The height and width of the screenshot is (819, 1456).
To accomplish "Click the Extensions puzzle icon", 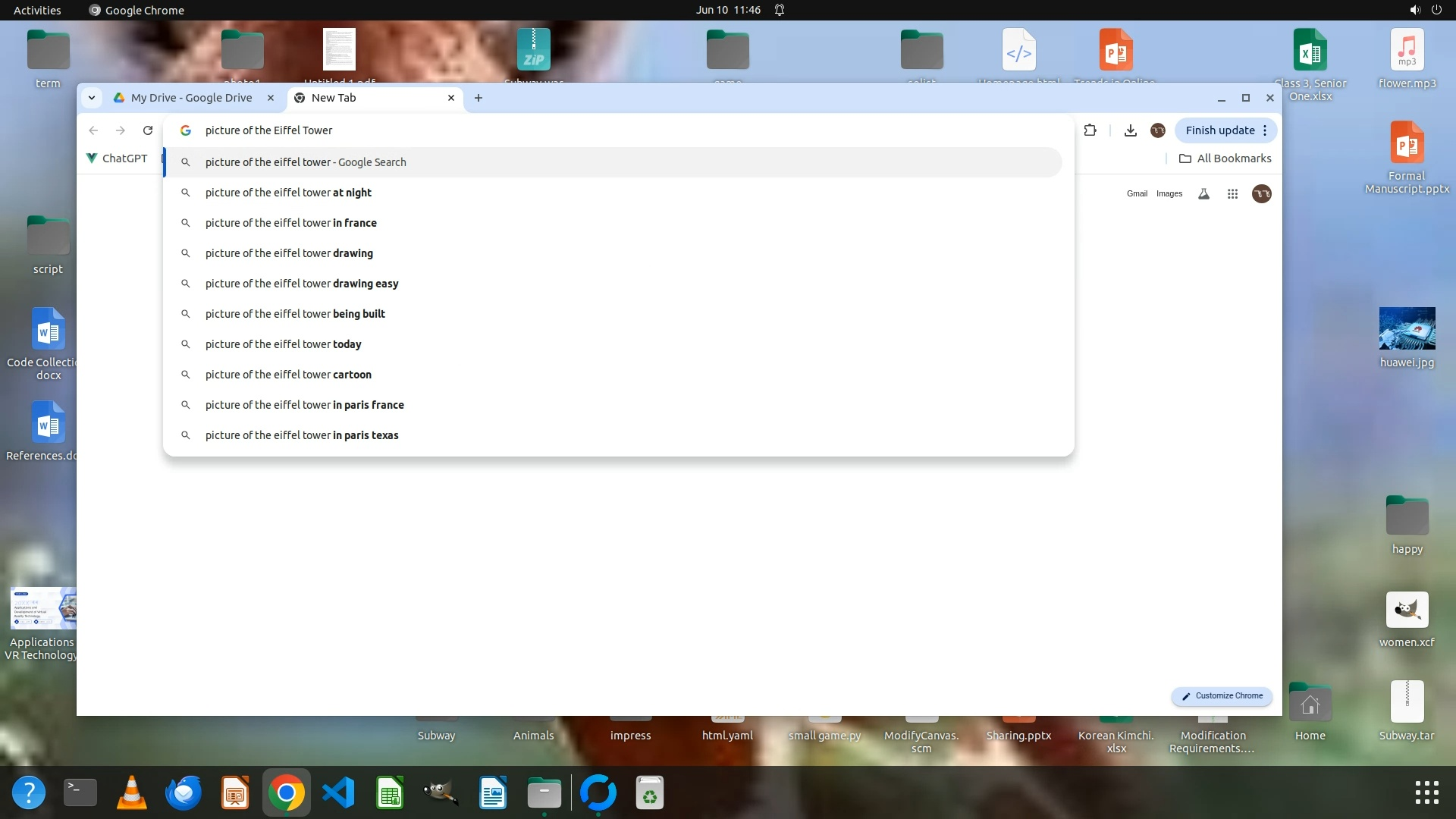I will (1090, 130).
